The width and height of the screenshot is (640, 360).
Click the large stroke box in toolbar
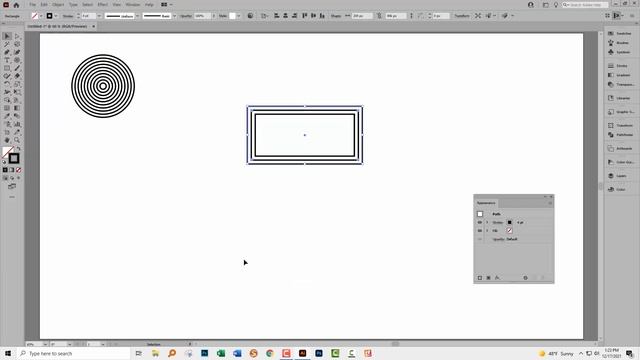point(14,158)
